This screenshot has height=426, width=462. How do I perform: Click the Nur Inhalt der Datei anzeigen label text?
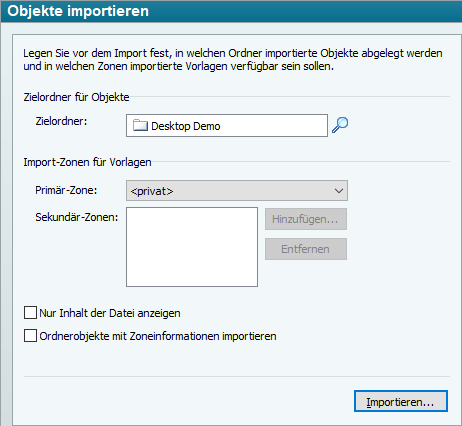(110, 313)
